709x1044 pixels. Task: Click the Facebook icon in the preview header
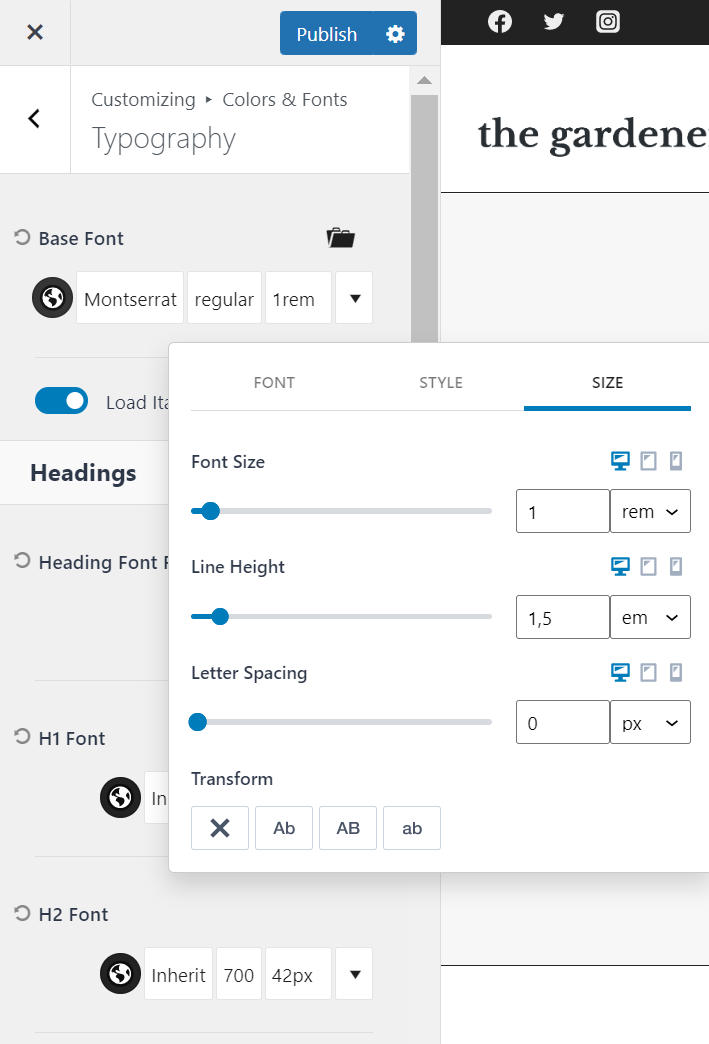pos(500,21)
